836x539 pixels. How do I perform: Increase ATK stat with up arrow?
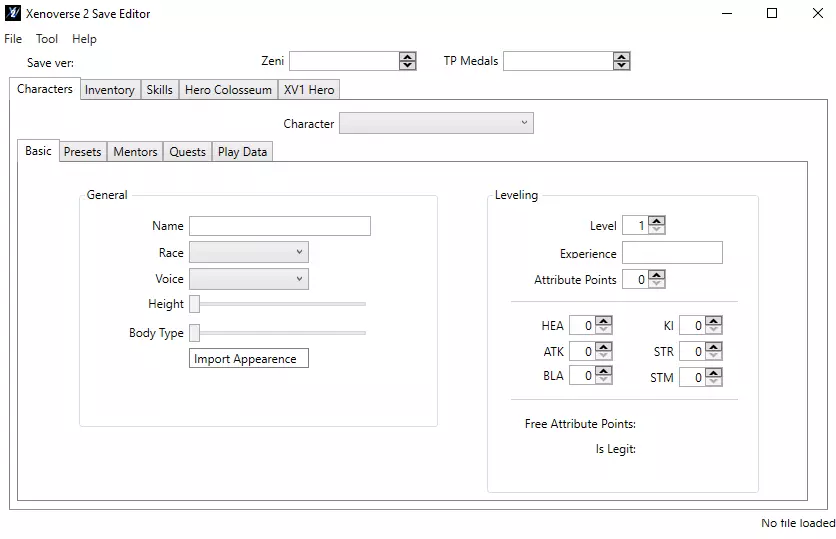604,347
